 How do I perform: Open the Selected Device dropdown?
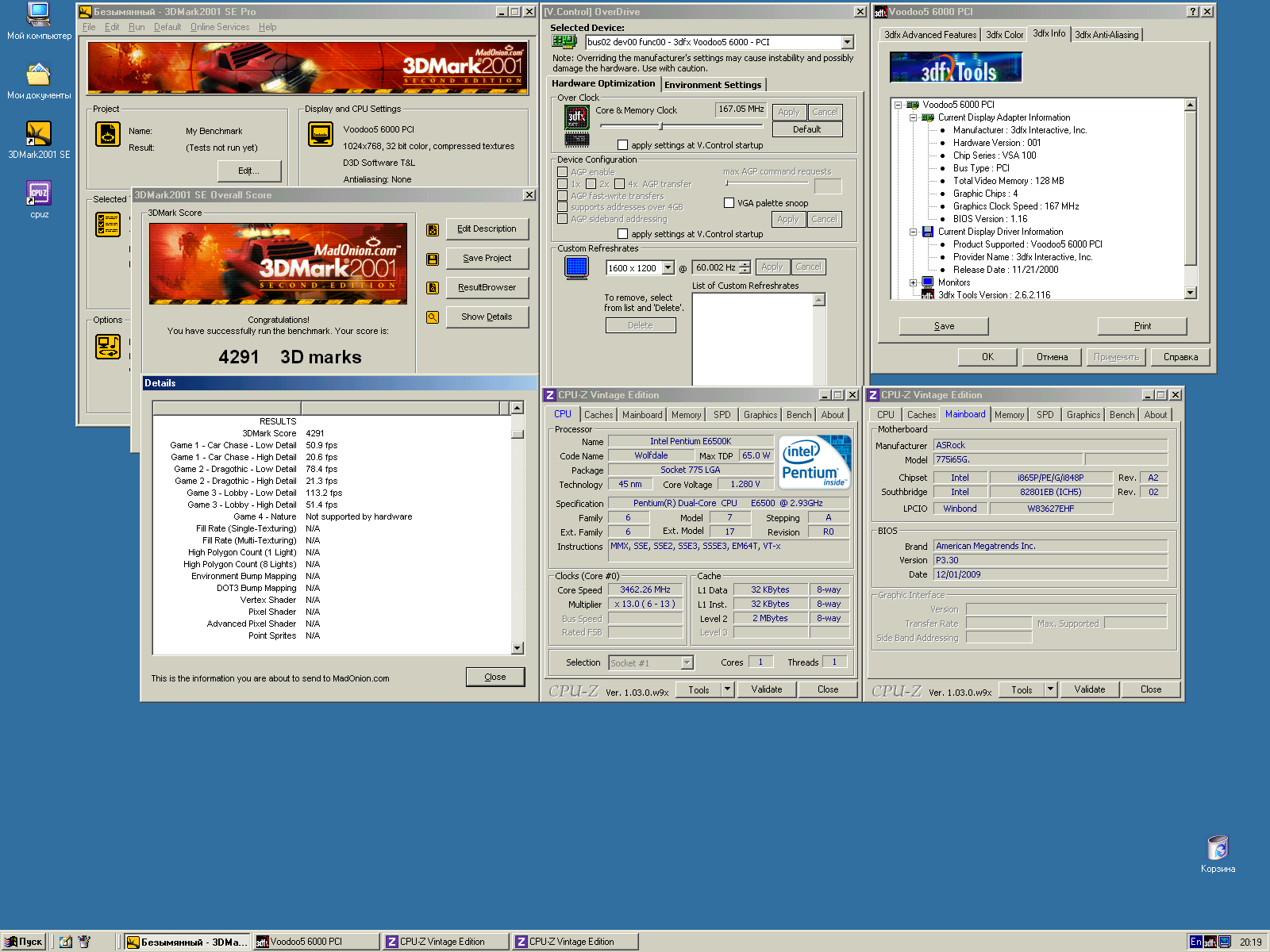click(847, 42)
